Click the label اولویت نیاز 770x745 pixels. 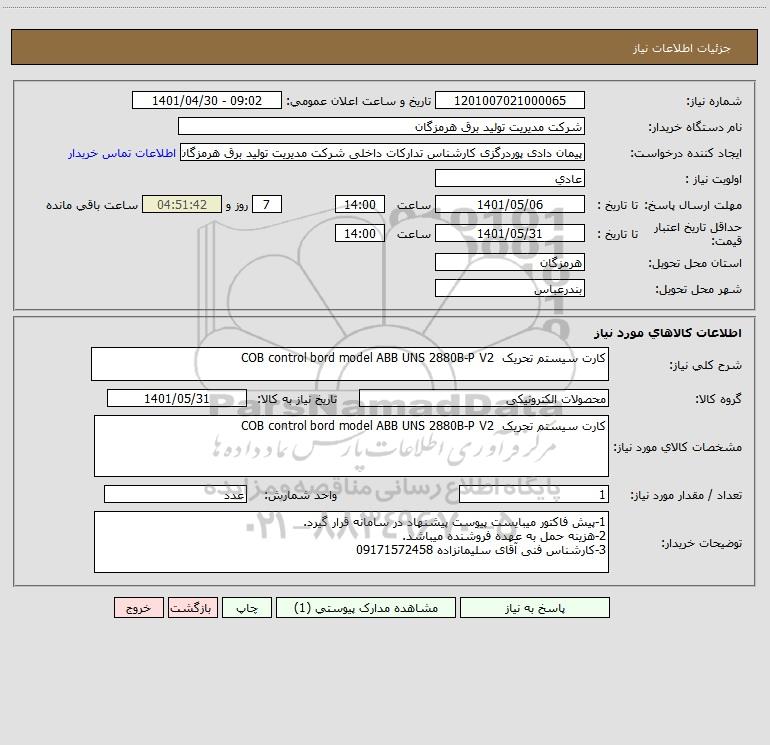tap(714, 180)
